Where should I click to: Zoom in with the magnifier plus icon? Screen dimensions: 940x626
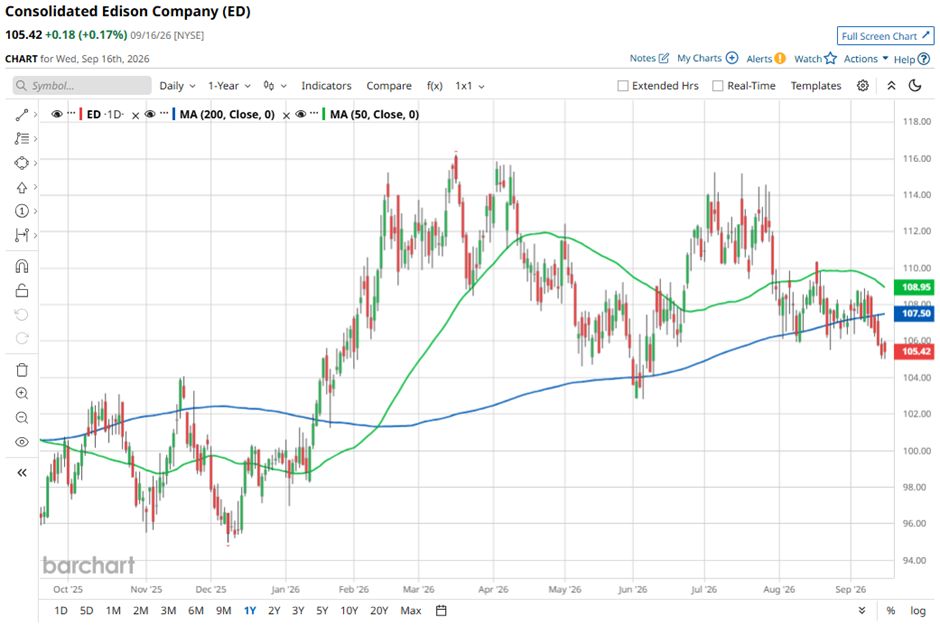point(22,393)
